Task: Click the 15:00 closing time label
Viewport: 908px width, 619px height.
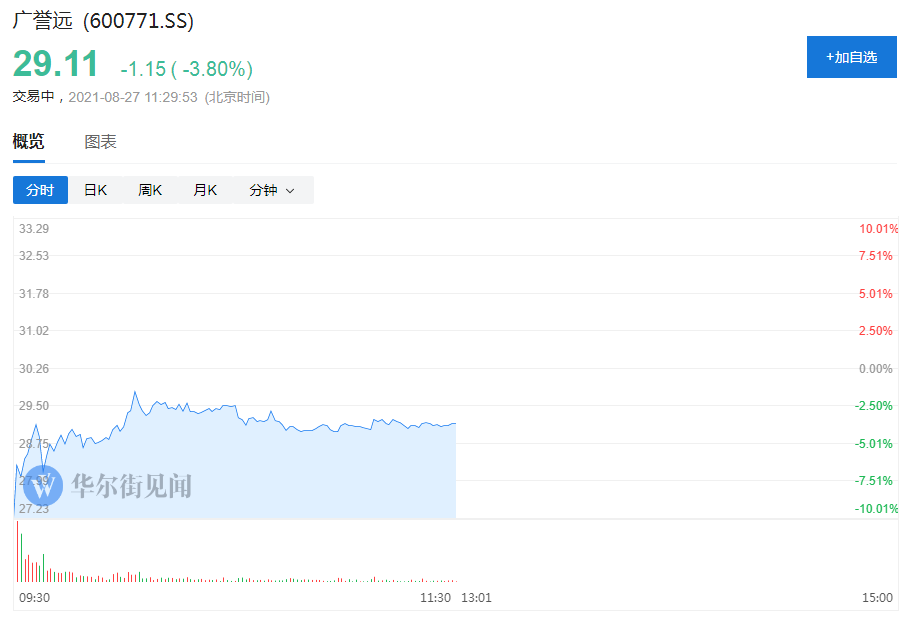Action: pyautogui.click(x=876, y=597)
